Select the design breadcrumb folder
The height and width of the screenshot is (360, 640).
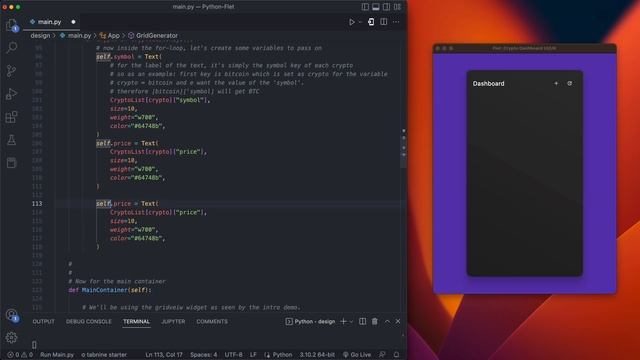click(40, 36)
